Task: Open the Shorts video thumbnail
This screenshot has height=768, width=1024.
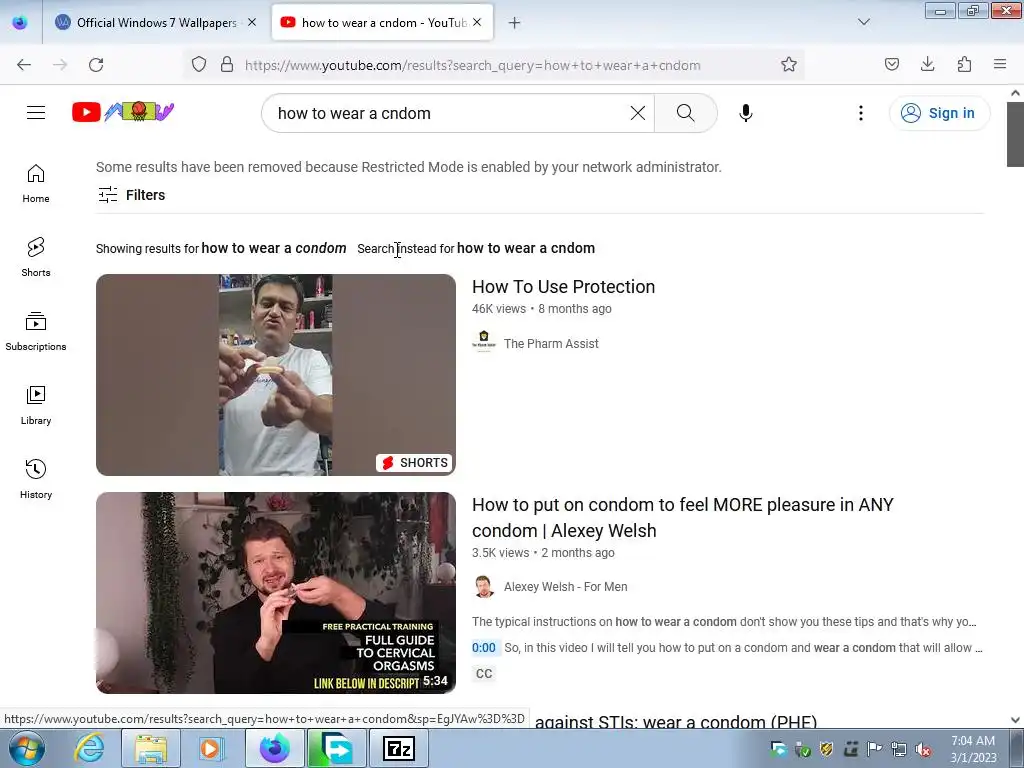Action: point(276,375)
